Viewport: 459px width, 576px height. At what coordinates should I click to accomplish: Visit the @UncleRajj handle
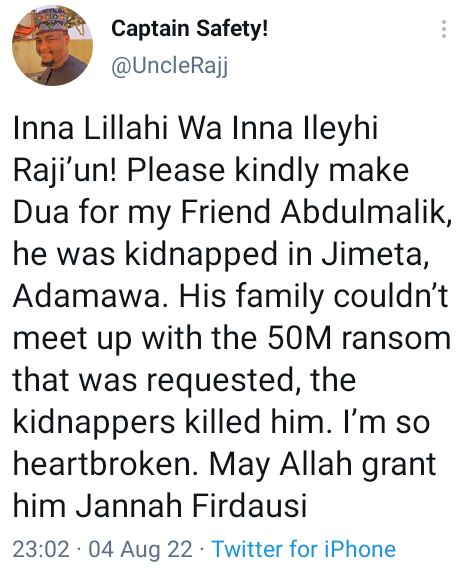tap(170, 66)
